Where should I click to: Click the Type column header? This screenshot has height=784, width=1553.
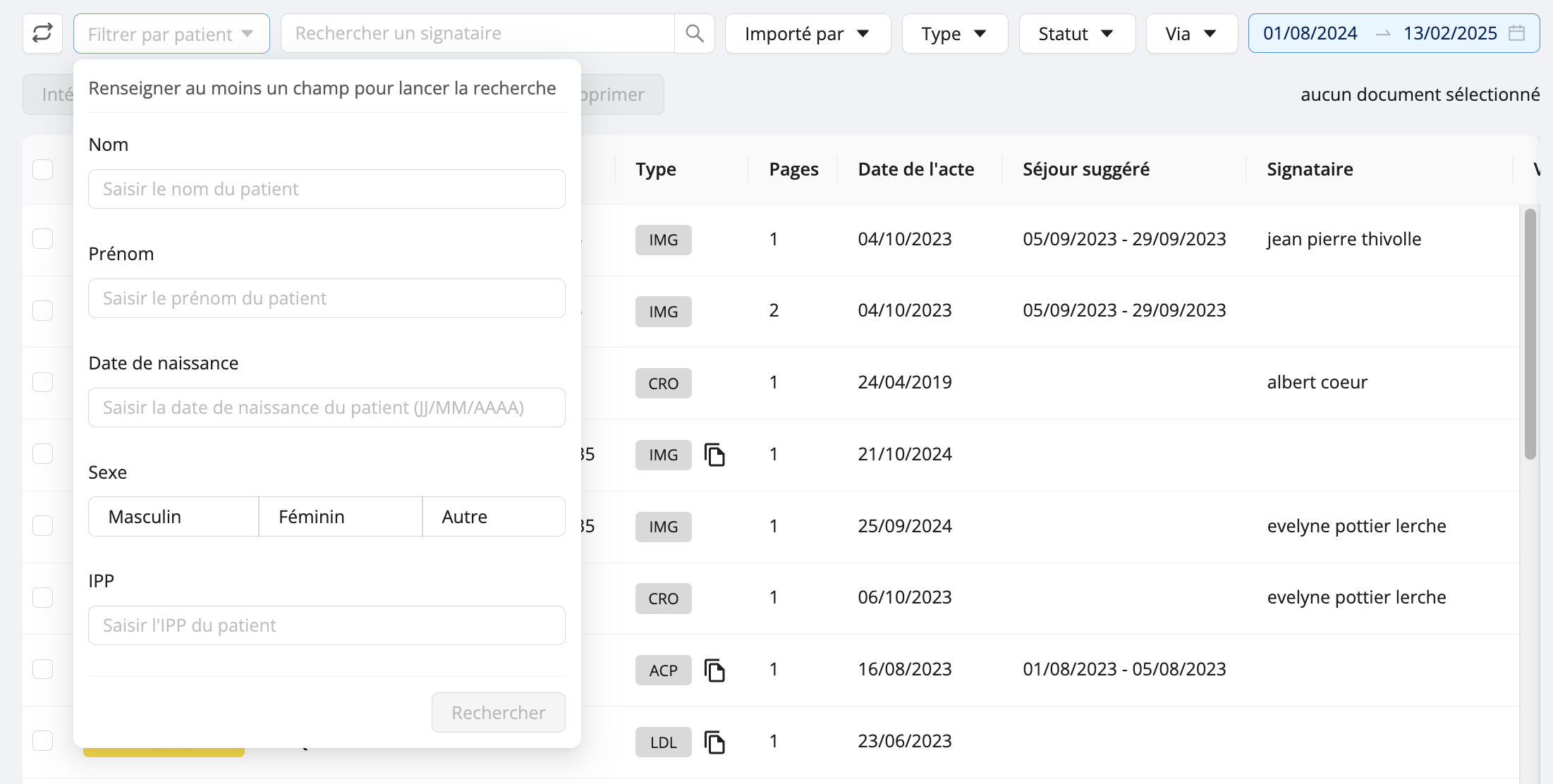656,169
